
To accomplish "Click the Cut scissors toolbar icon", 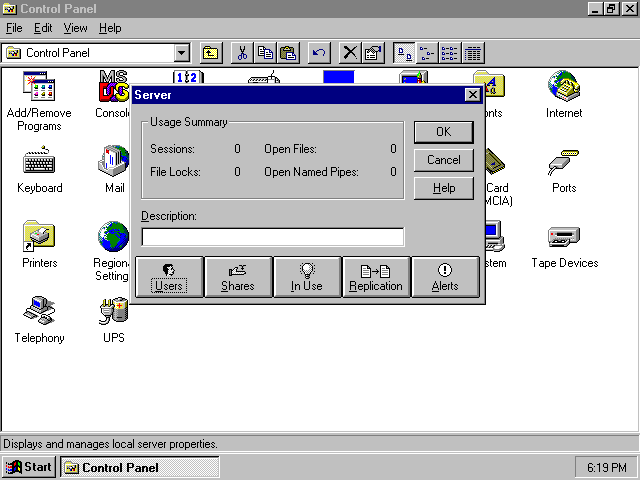I will (x=242, y=53).
